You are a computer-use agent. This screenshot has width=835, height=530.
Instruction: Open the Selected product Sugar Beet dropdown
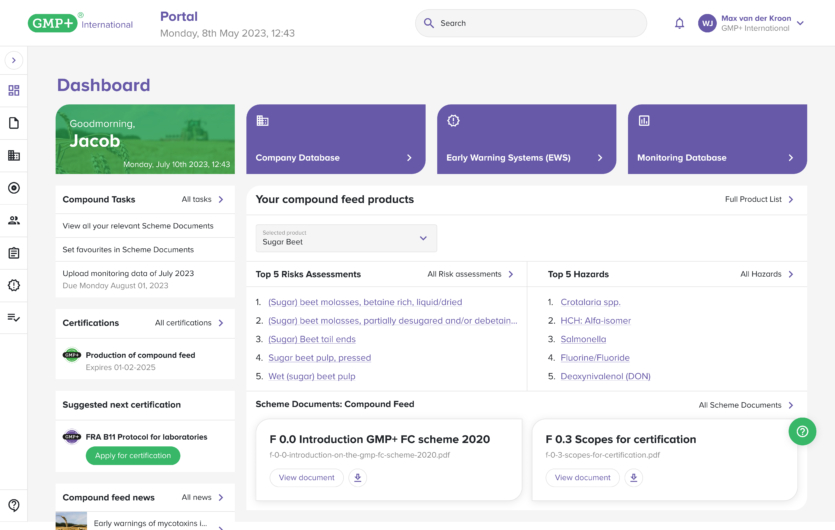click(x=346, y=238)
